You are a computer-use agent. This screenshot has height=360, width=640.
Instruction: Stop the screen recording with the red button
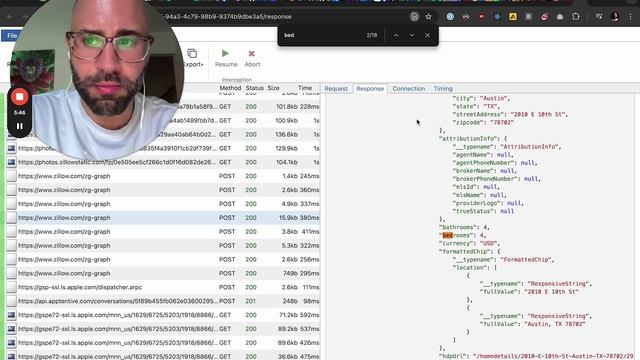click(x=19, y=97)
